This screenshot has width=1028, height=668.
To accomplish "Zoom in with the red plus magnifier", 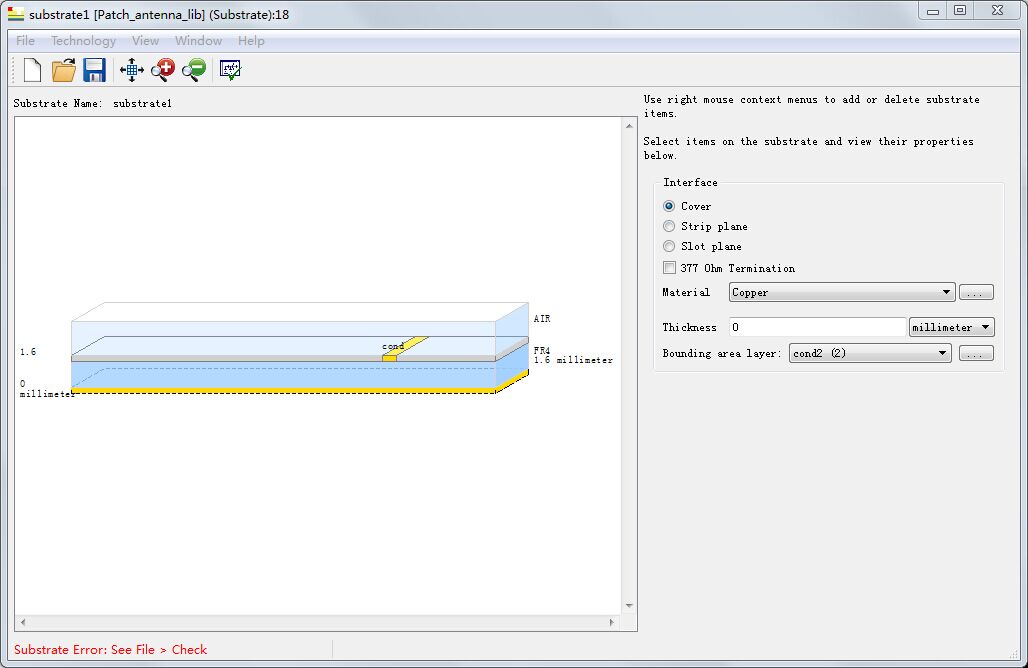I will 163,69.
